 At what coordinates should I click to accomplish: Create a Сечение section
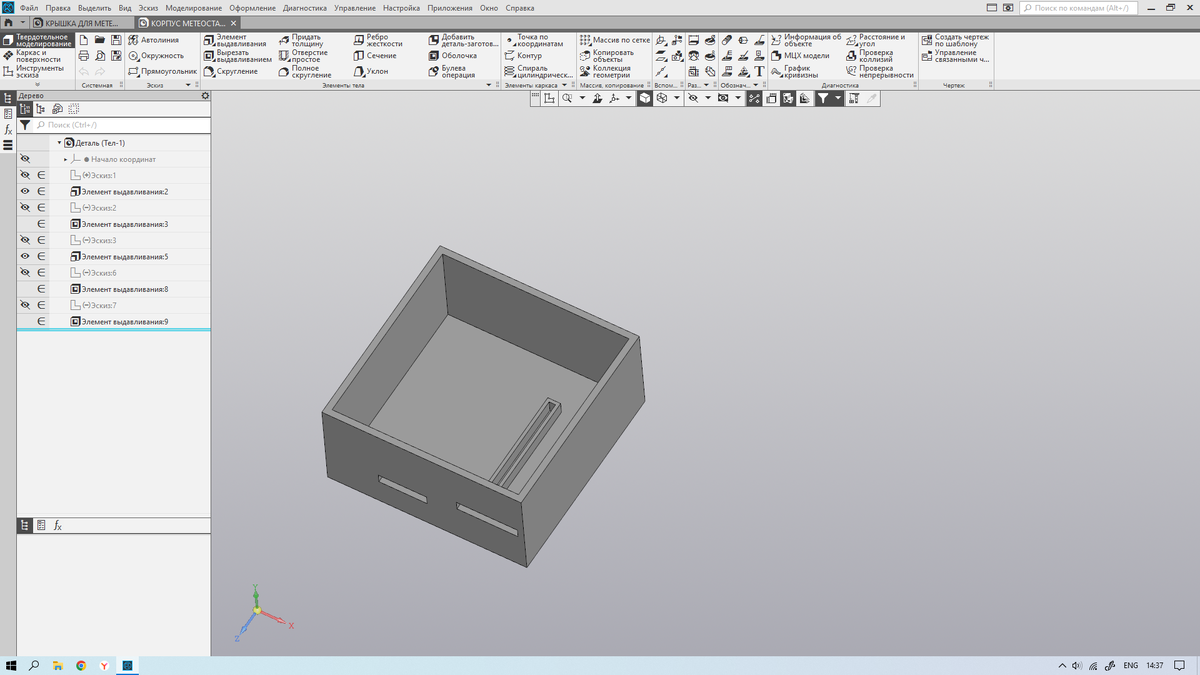pyautogui.click(x=375, y=56)
